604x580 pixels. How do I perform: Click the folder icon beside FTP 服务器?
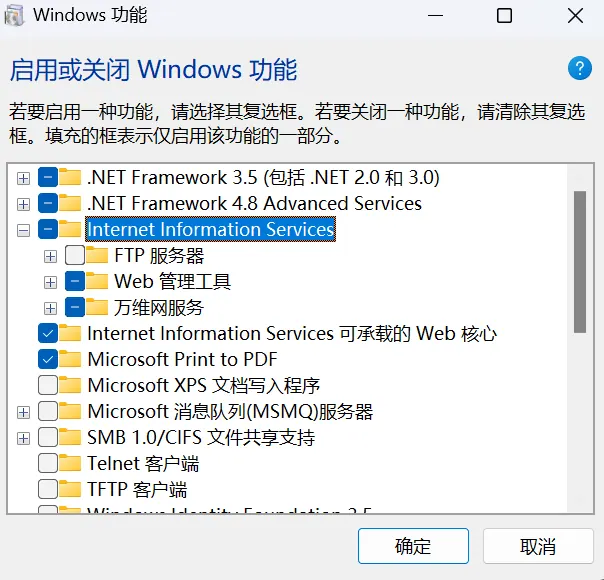click(97, 255)
